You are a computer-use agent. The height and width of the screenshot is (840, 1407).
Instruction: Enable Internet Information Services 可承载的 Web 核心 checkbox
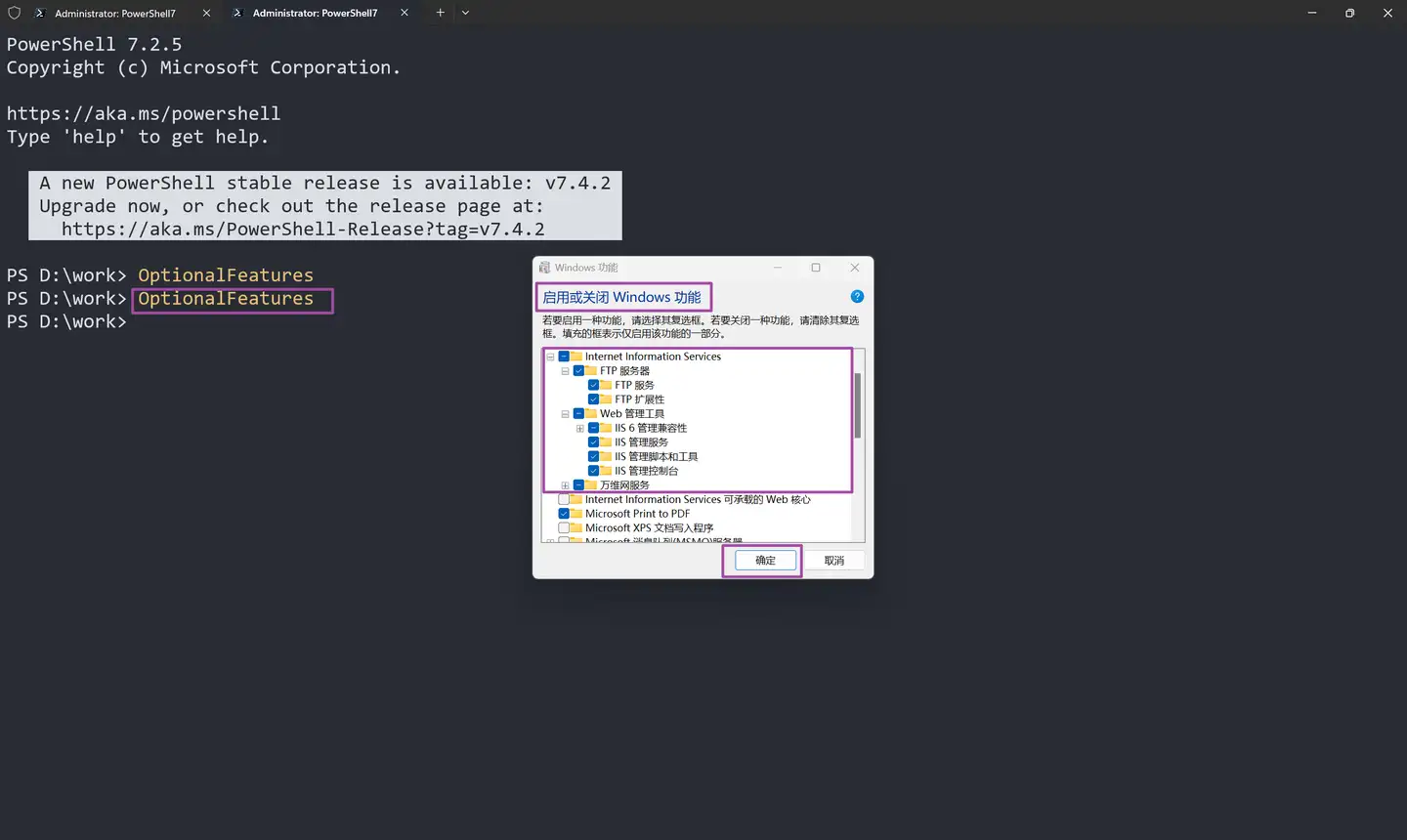(x=564, y=500)
